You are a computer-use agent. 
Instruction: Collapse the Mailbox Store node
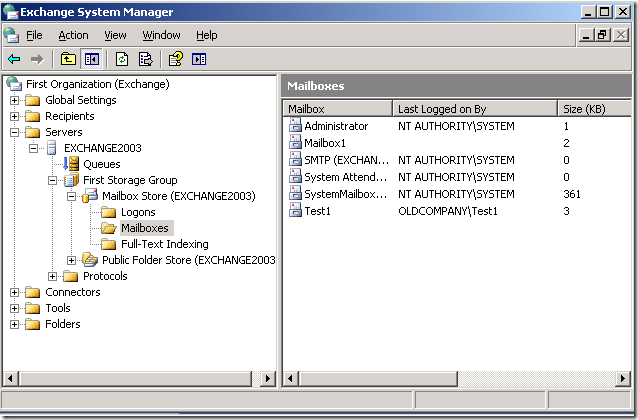point(72,196)
